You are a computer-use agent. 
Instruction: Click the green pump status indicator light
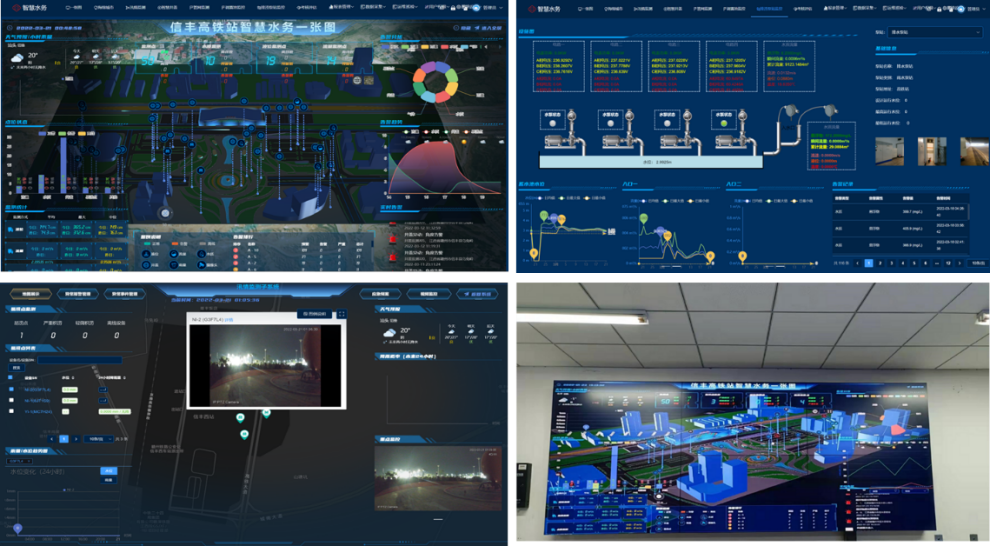point(724,124)
